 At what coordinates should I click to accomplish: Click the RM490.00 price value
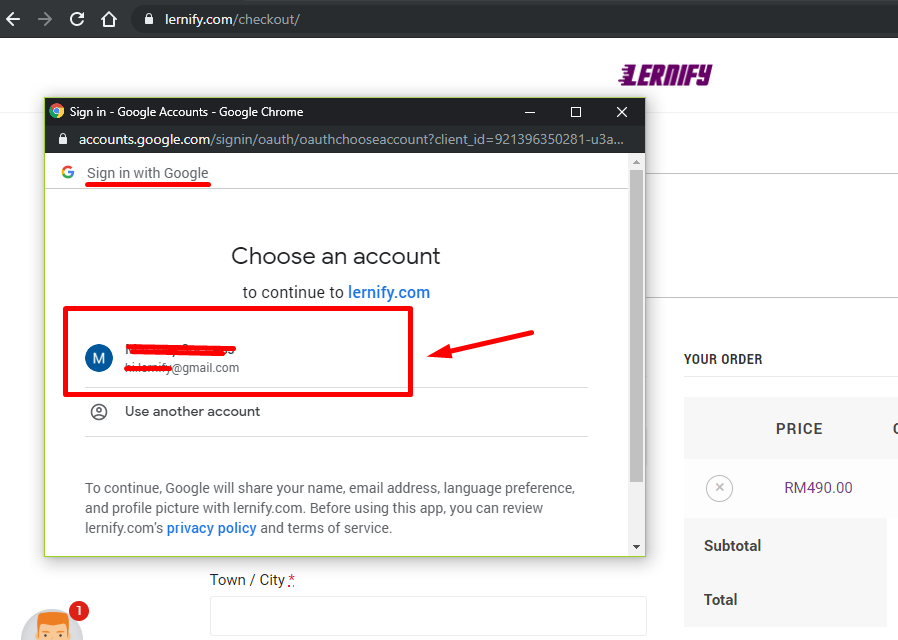point(818,488)
